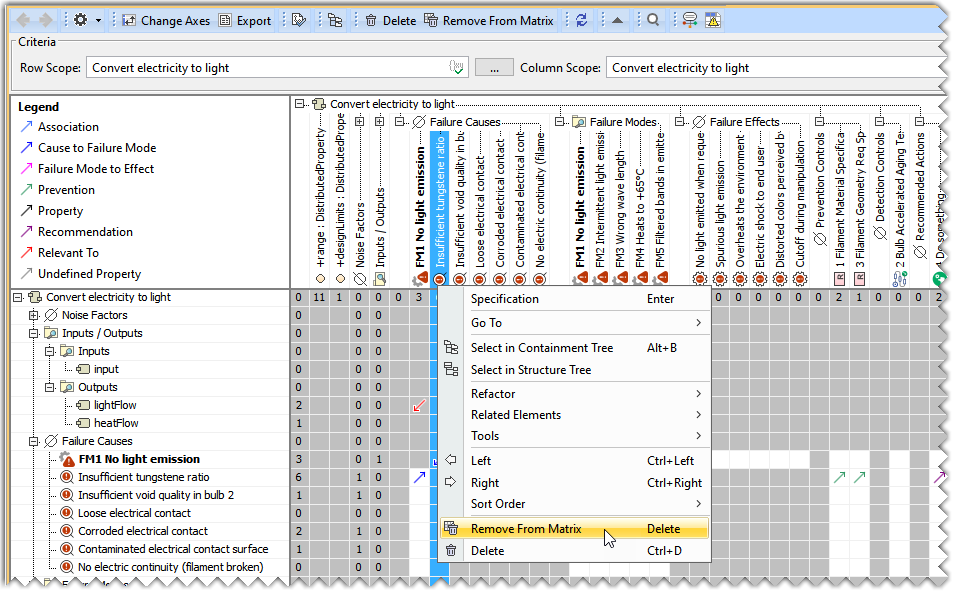Collapse the Failure Modes column group

(559, 122)
